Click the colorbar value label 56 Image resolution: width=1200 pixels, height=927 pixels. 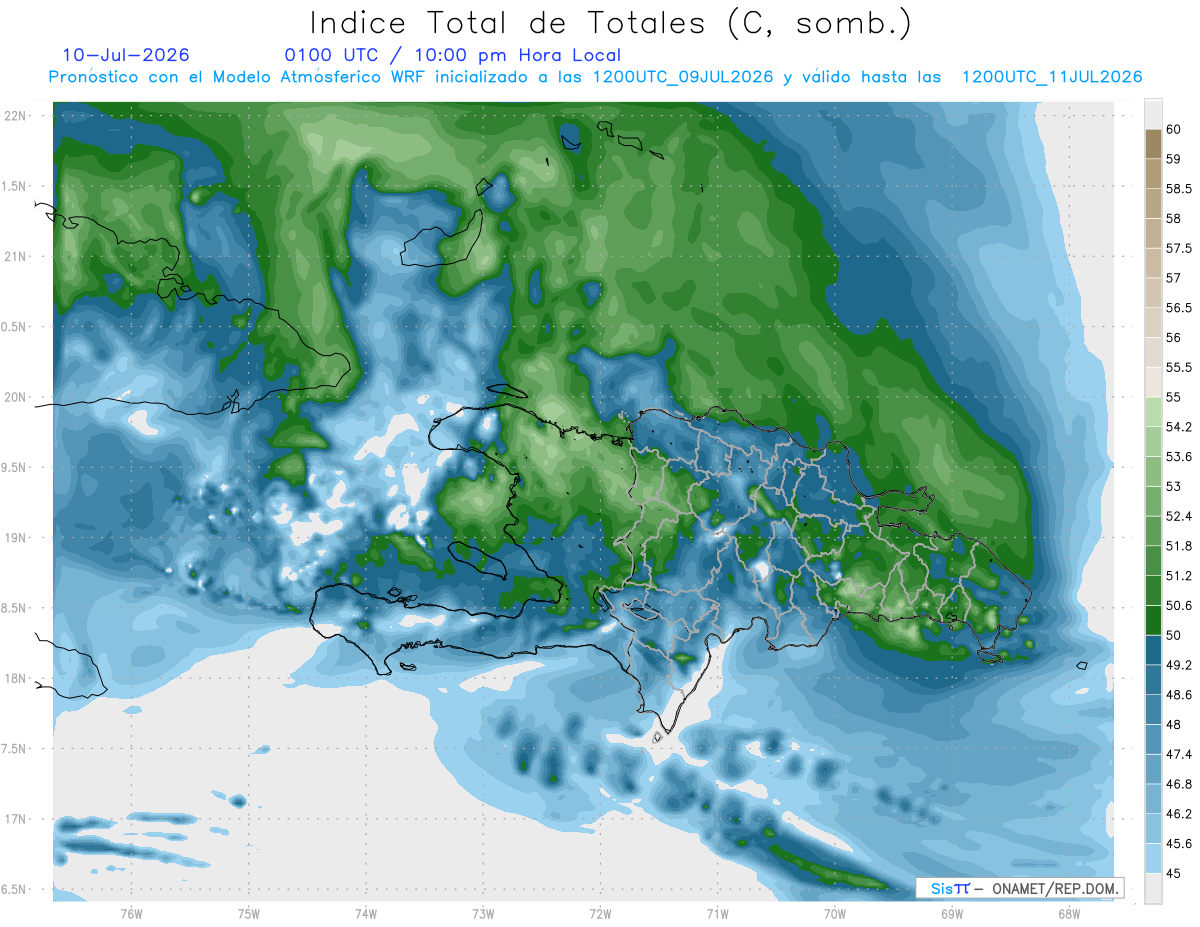pos(1174,337)
